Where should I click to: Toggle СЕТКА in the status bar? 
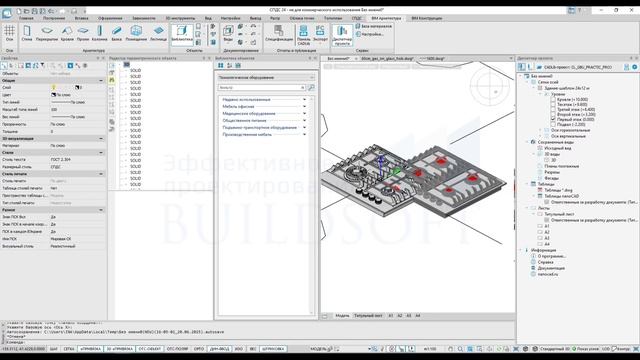pos(69,349)
